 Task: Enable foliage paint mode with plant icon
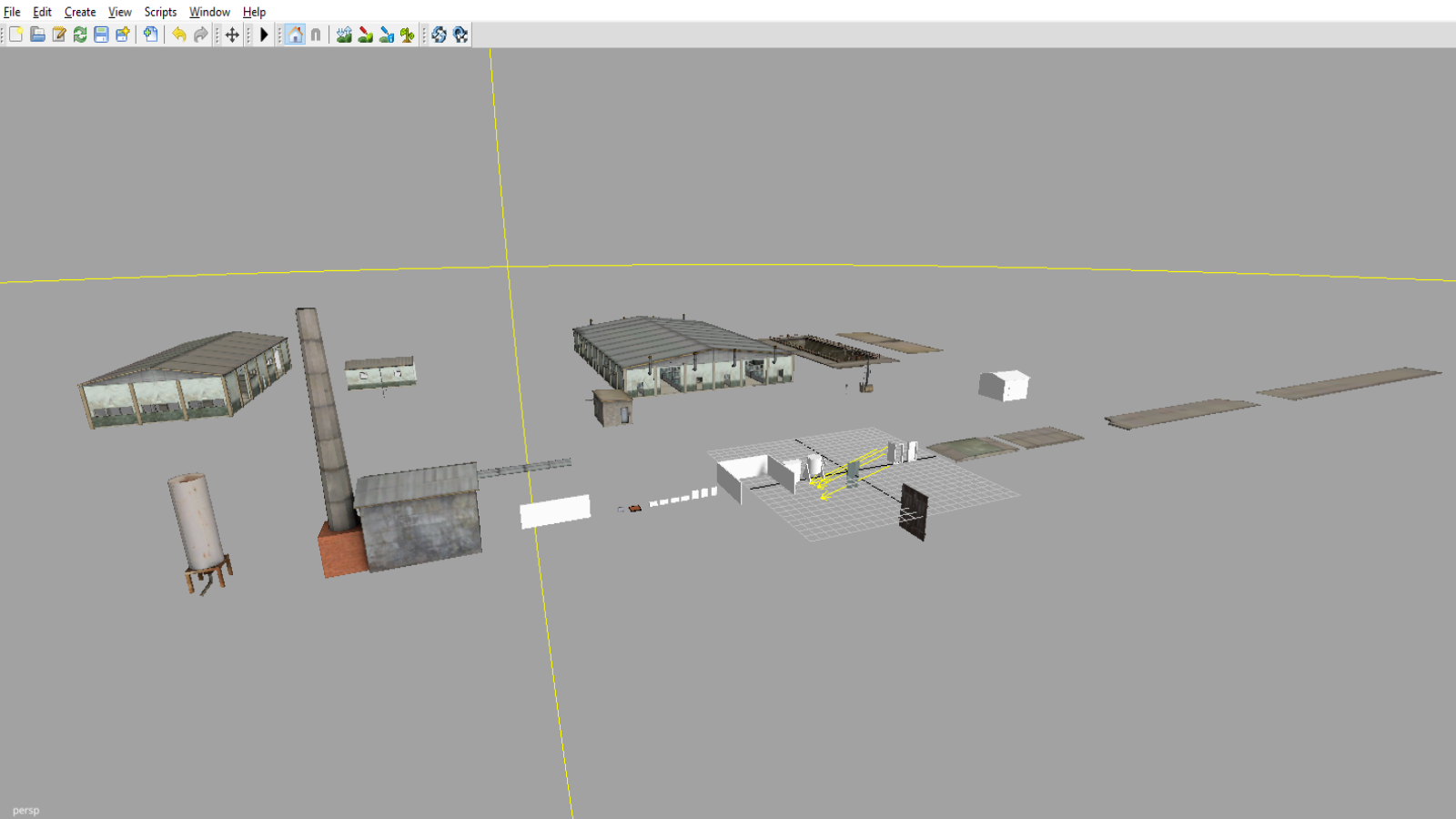click(x=407, y=35)
